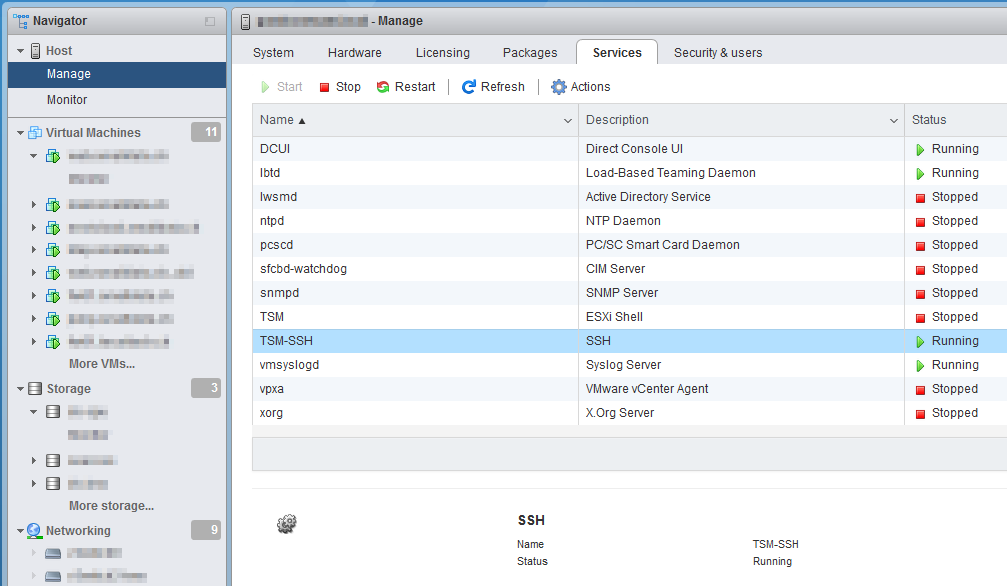Select the DCUI service row
1007x586 pixels.
pyautogui.click(x=629, y=149)
